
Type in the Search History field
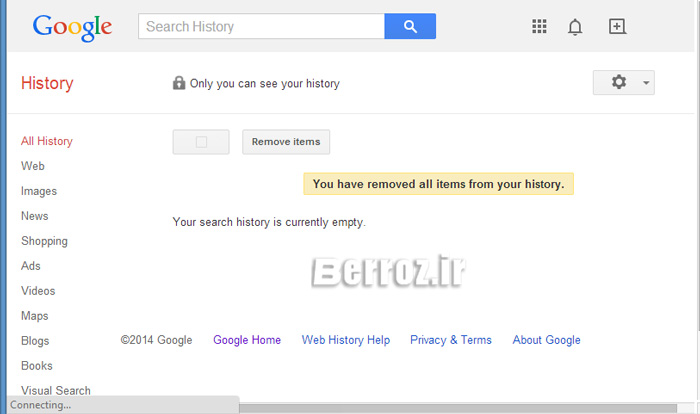(261, 27)
